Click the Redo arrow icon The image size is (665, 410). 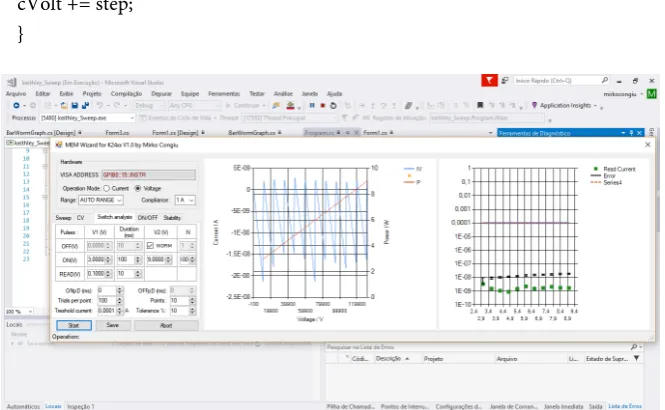point(117,105)
